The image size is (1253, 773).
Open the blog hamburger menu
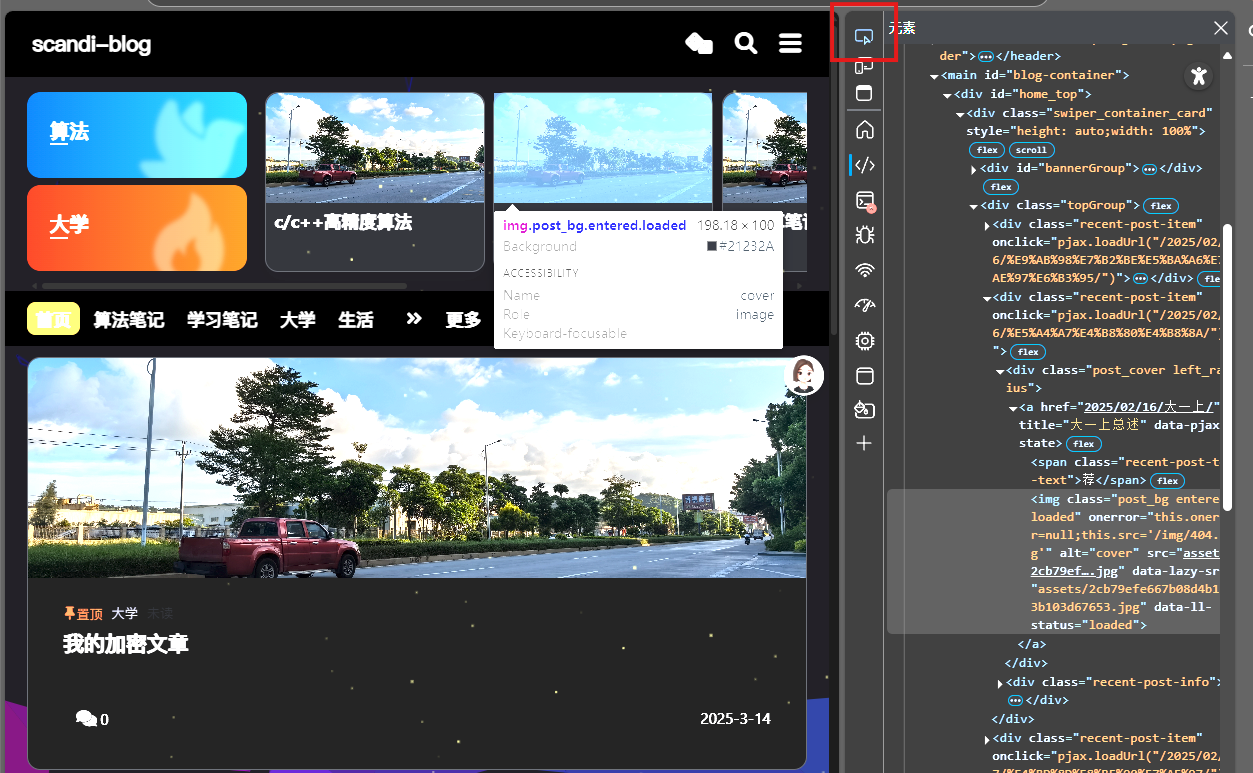[x=790, y=43]
